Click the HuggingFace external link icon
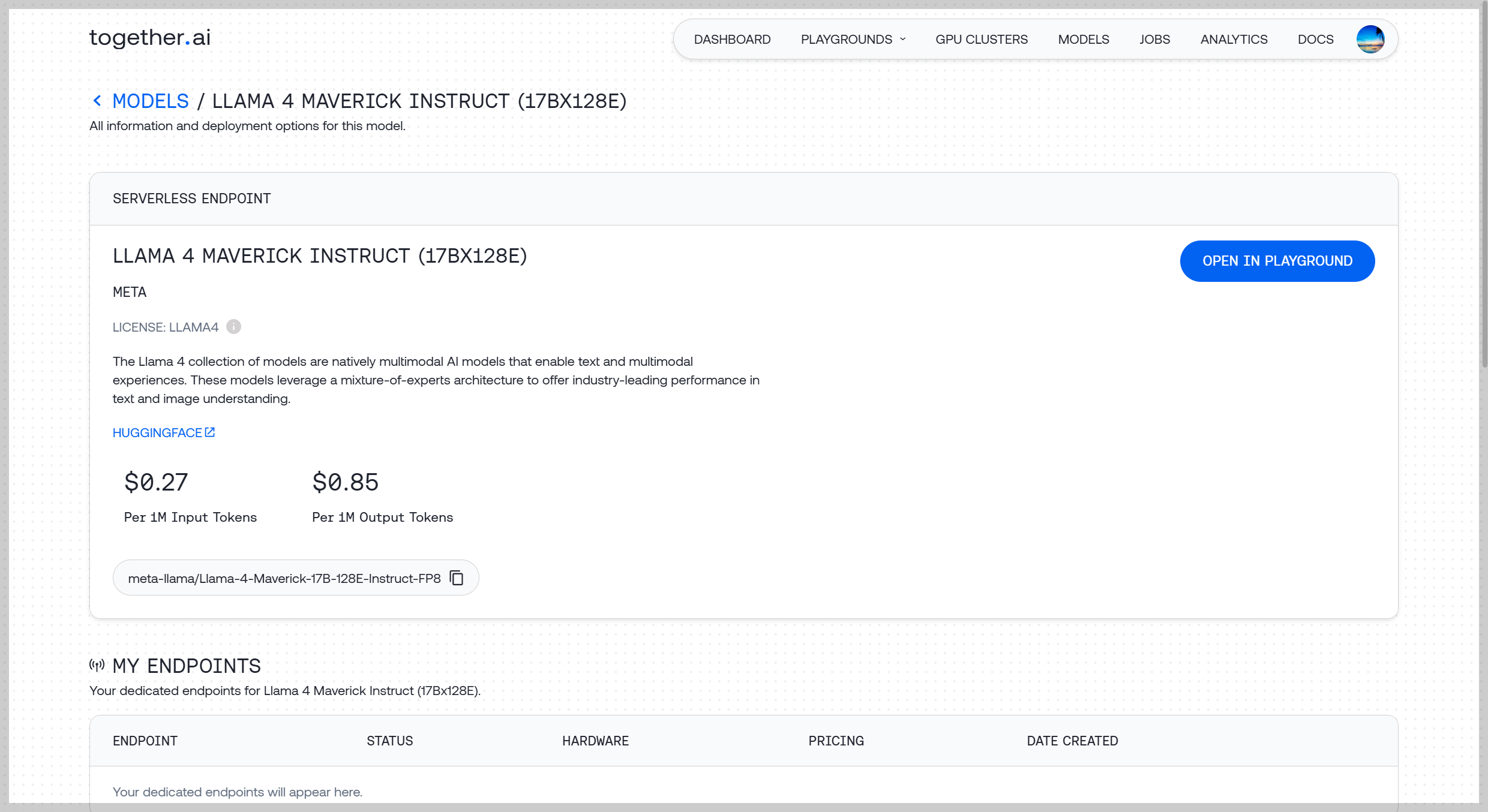Screen dimensions: 1488x812 point(209,432)
